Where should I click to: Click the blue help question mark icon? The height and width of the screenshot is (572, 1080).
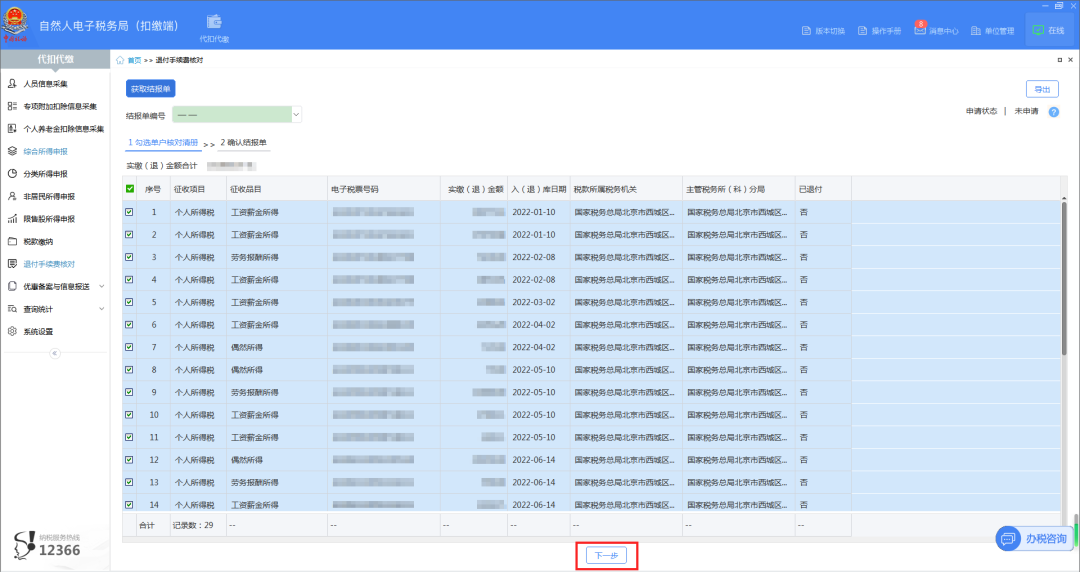coord(1053,112)
